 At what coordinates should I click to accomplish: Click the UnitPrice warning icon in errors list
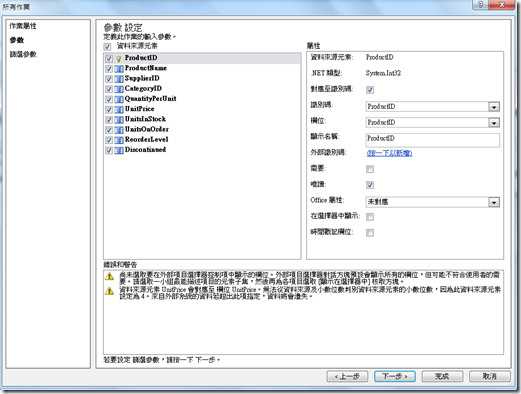[x=109, y=291]
